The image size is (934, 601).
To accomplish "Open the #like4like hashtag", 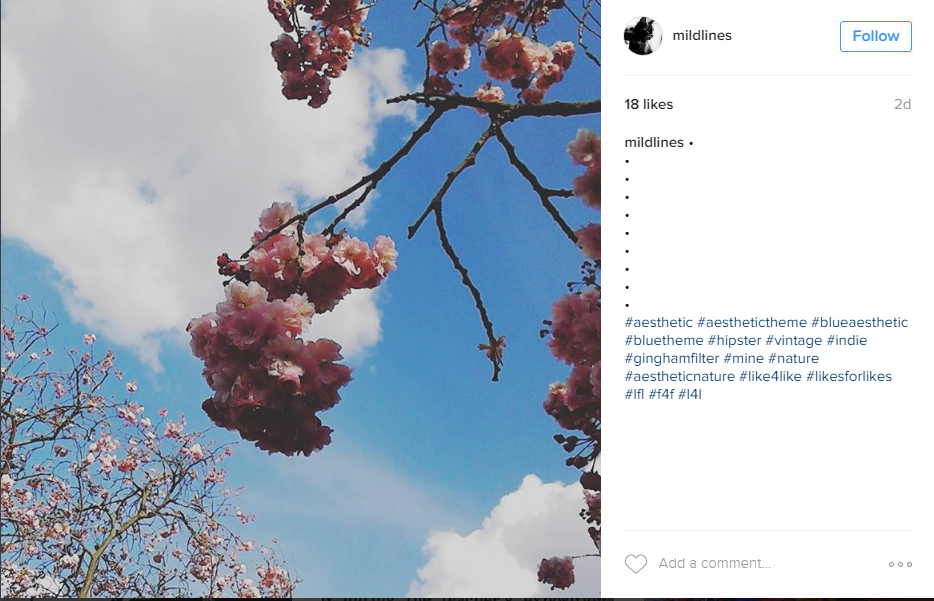I will pos(770,376).
